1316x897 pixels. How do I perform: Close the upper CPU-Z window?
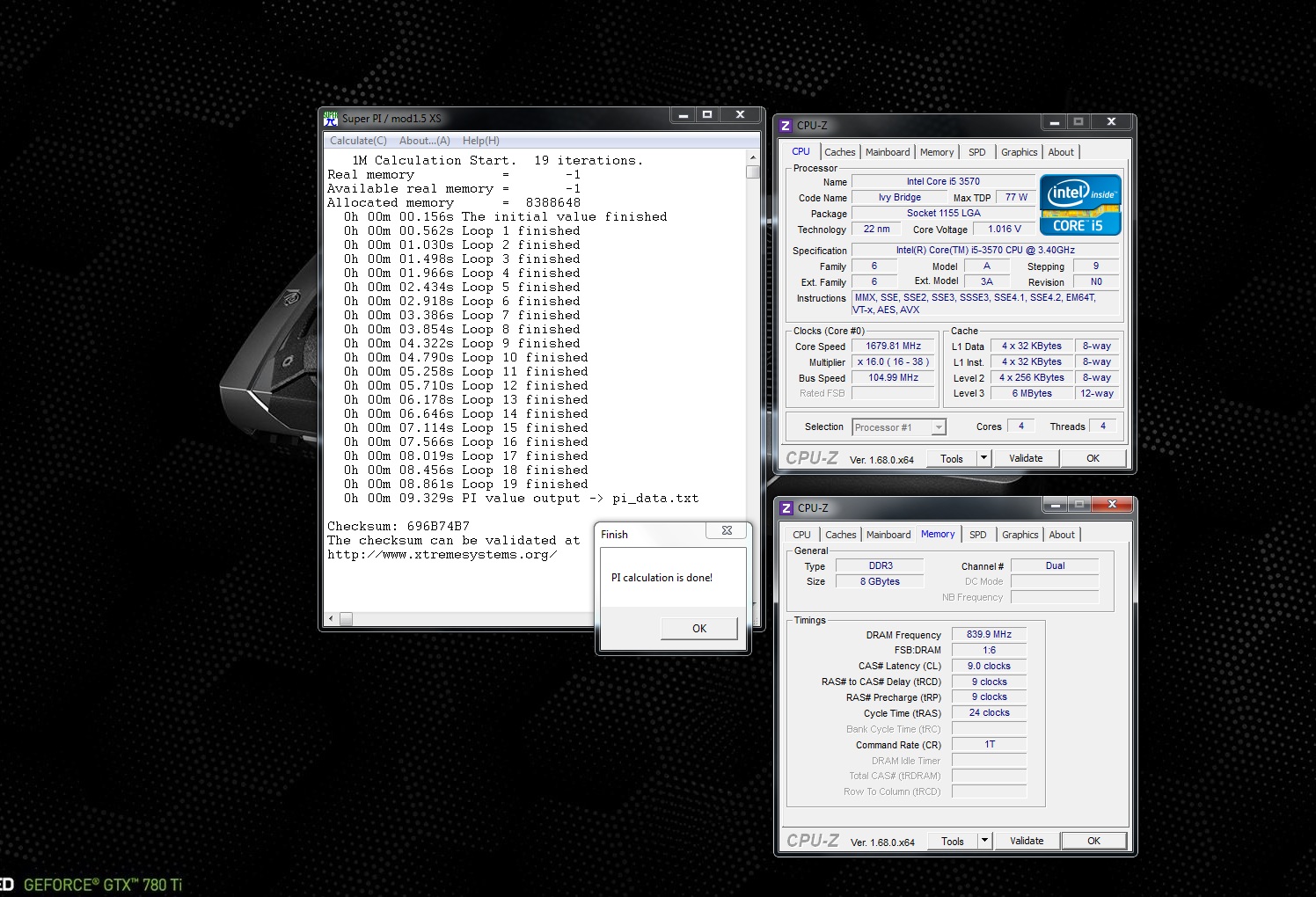click(1111, 122)
